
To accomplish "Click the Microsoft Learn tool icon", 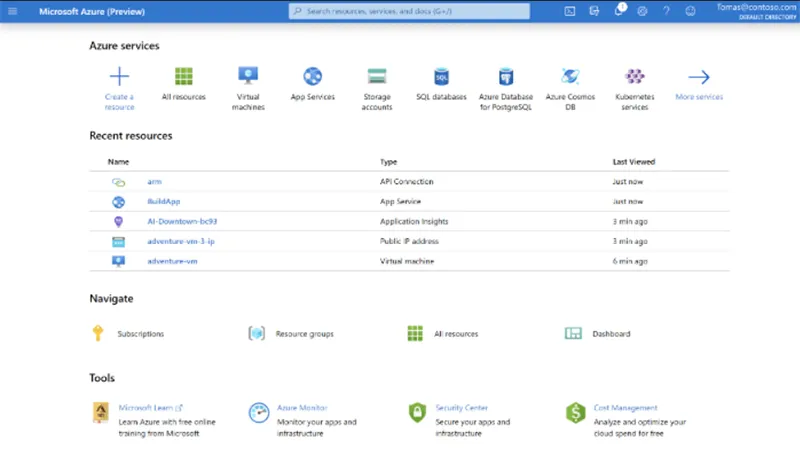I will coord(101,412).
